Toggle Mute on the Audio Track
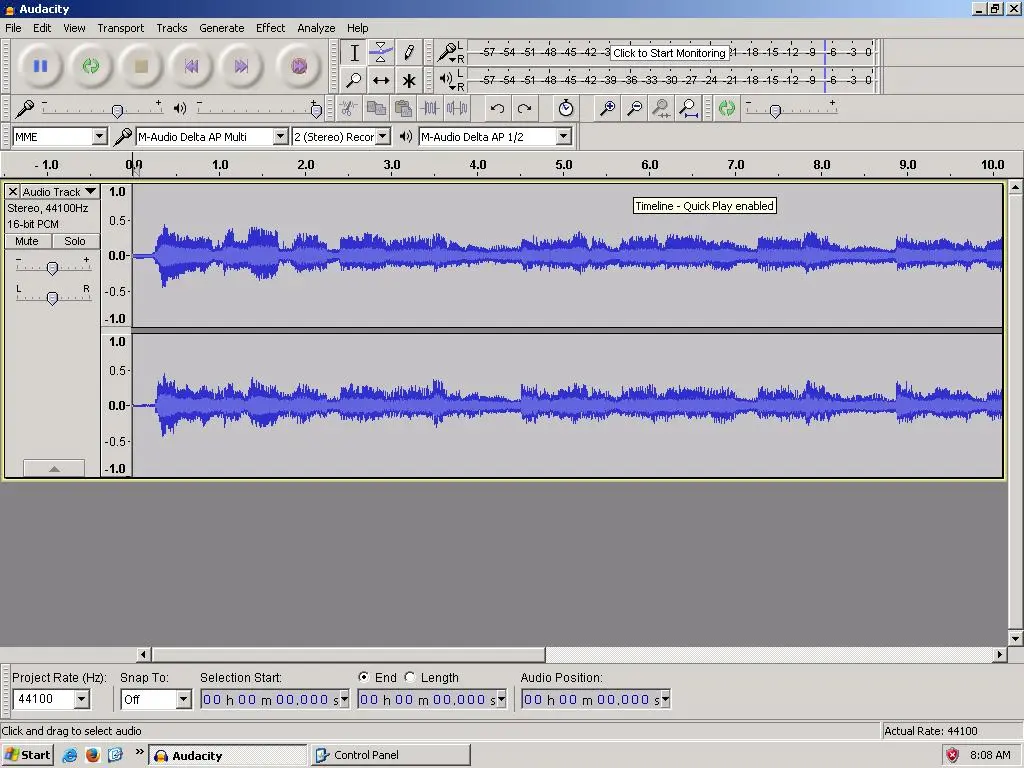The height and width of the screenshot is (768, 1024). pyautogui.click(x=27, y=241)
